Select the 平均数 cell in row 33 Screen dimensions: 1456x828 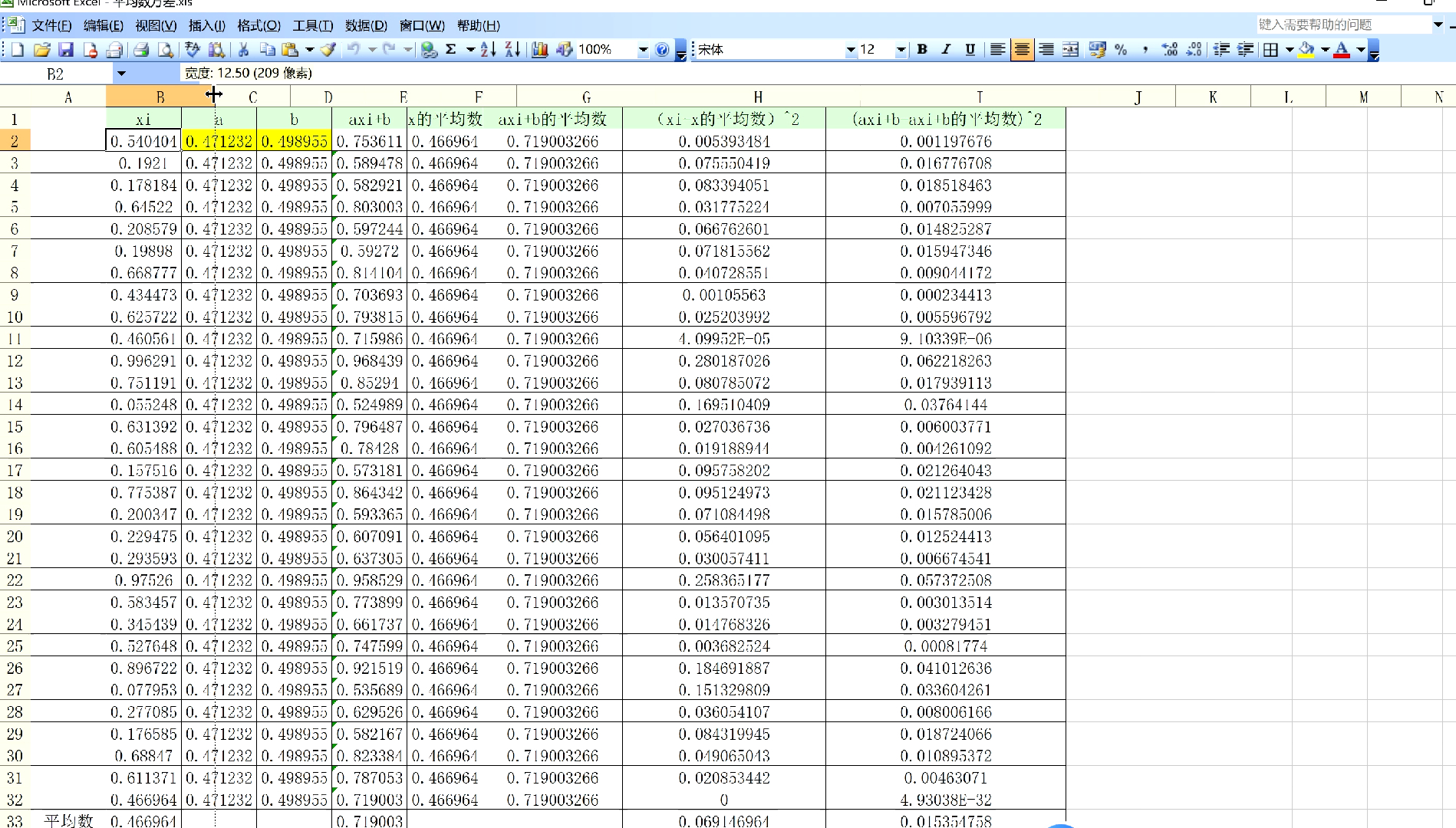(x=68, y=820)
